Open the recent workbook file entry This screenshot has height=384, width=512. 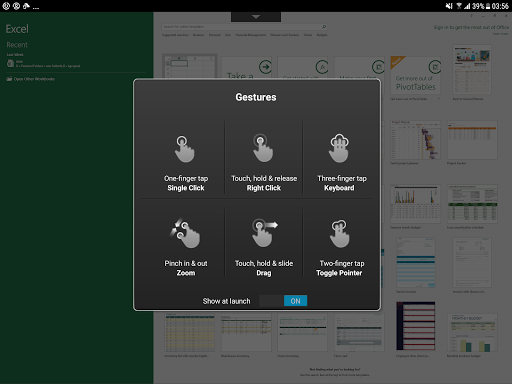(43, 63)
